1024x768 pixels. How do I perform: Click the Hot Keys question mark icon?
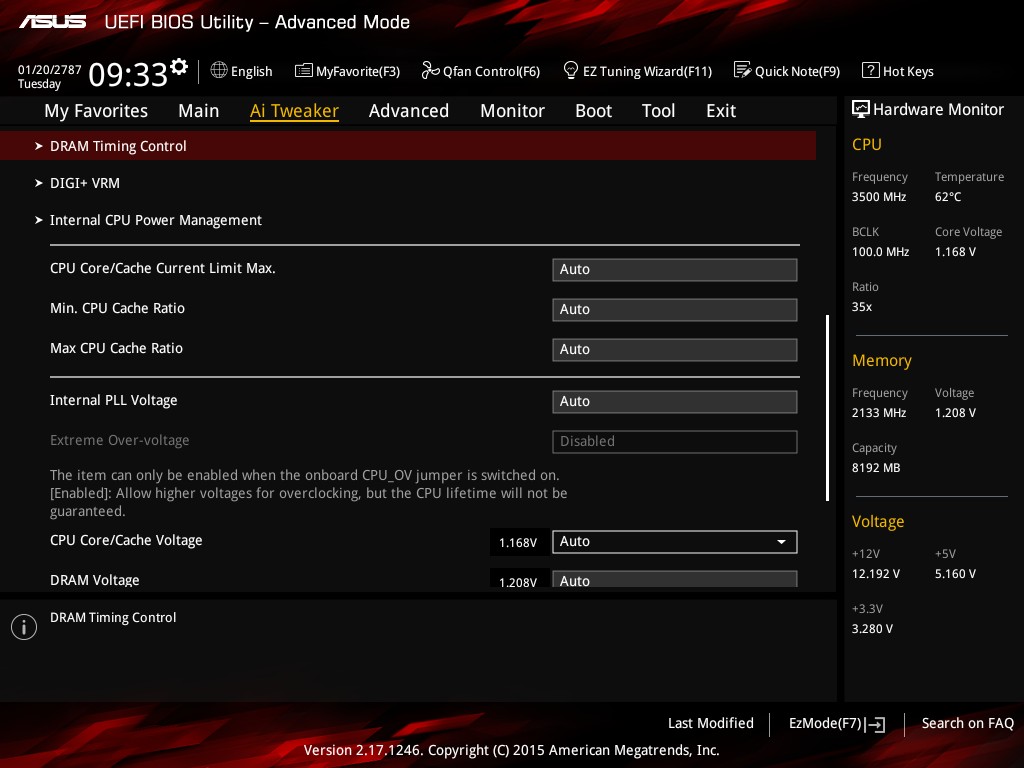coord(871,71)
